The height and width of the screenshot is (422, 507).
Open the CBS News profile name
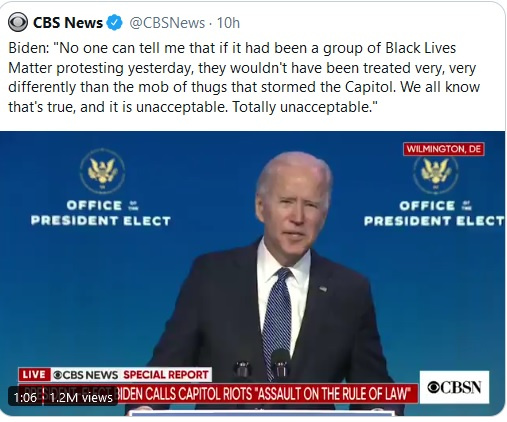click(x=68, y=23)
